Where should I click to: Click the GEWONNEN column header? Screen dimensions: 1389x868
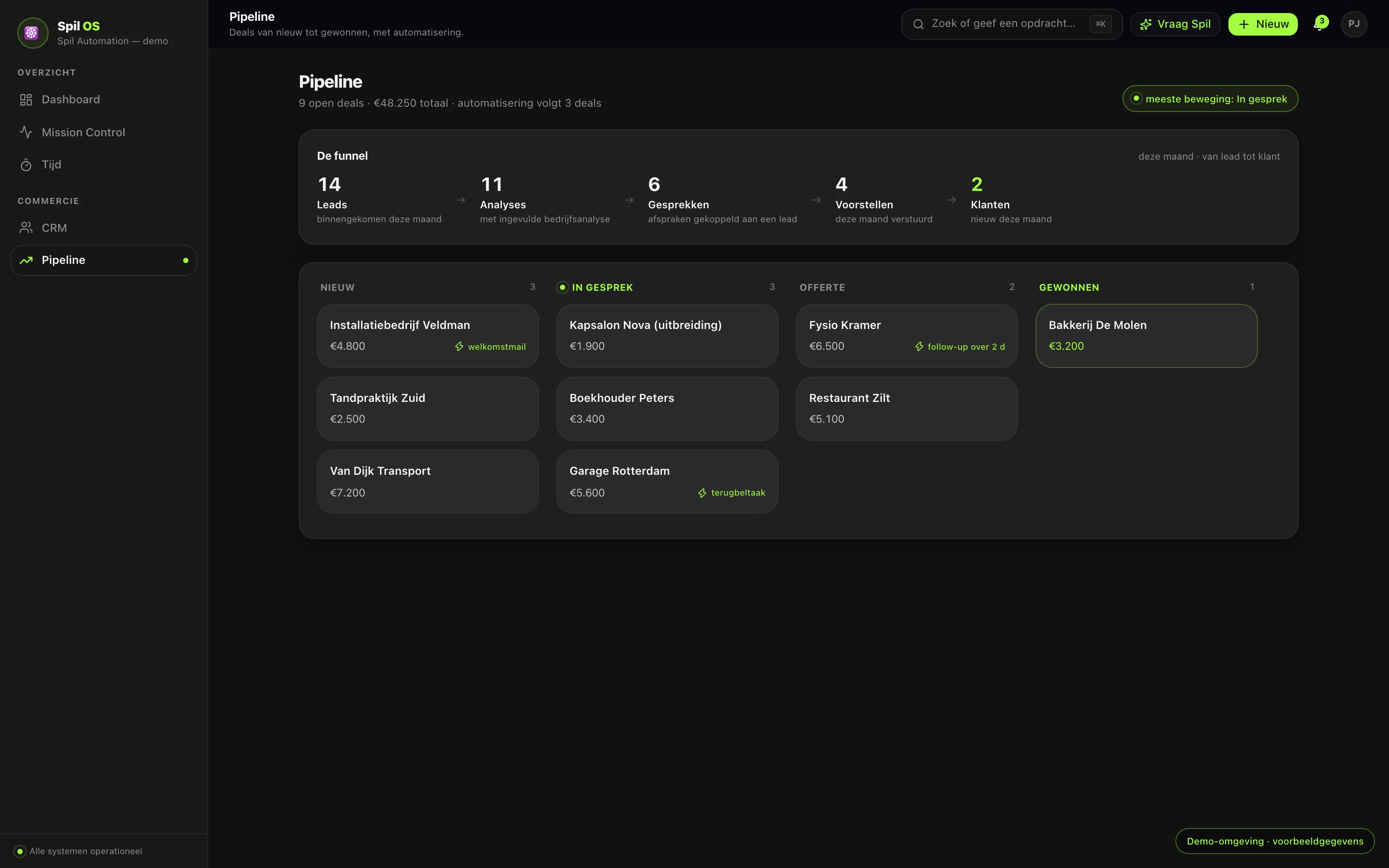(1069, 288)
